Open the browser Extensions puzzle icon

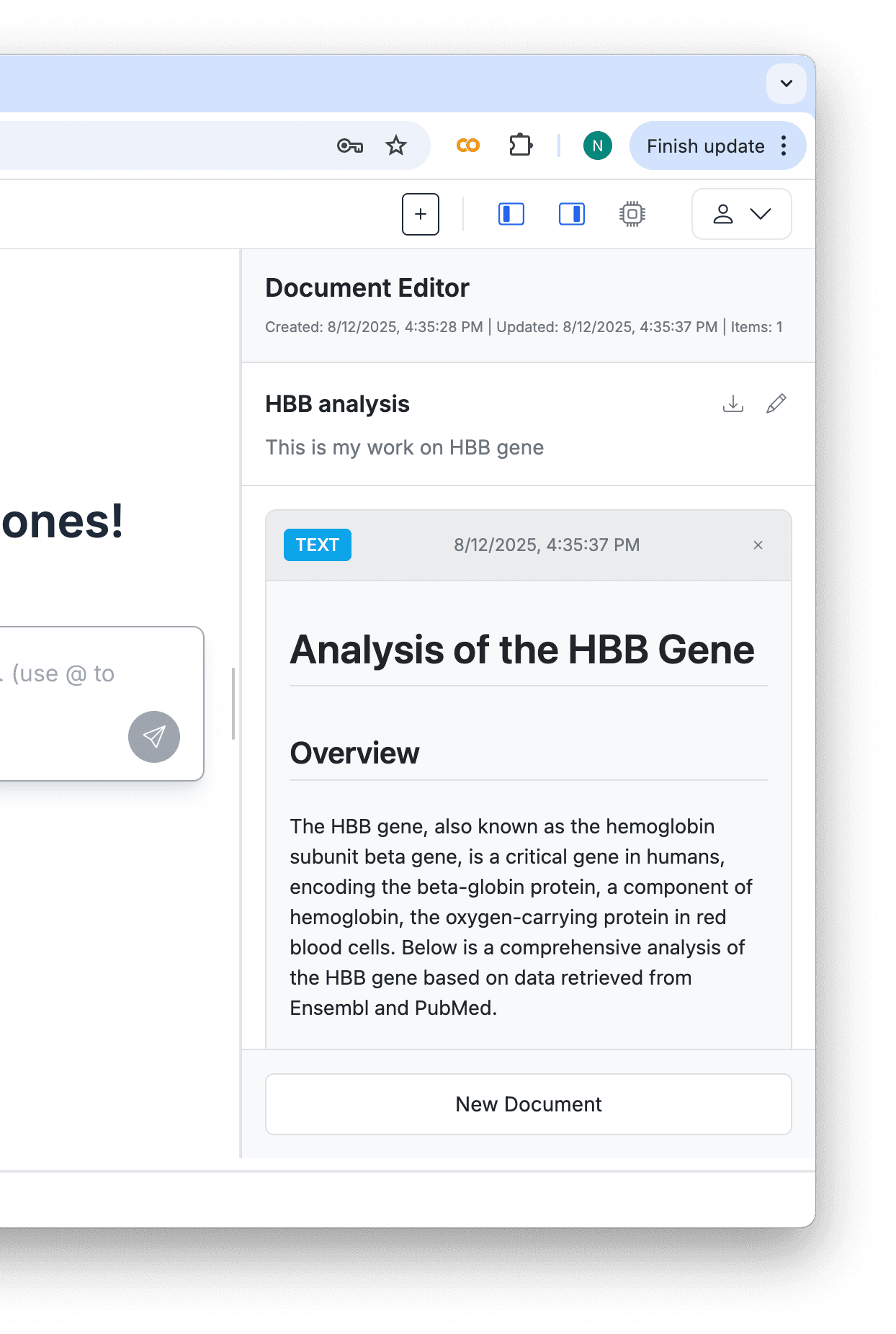point(520,146)
